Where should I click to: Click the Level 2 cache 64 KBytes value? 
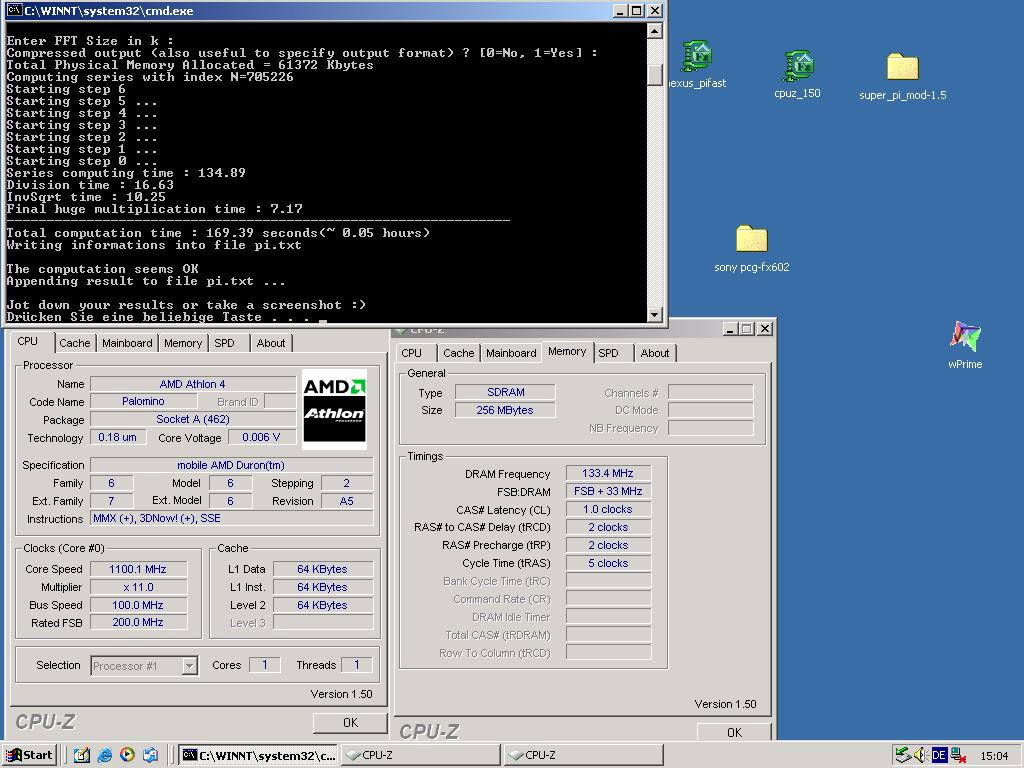323,605
